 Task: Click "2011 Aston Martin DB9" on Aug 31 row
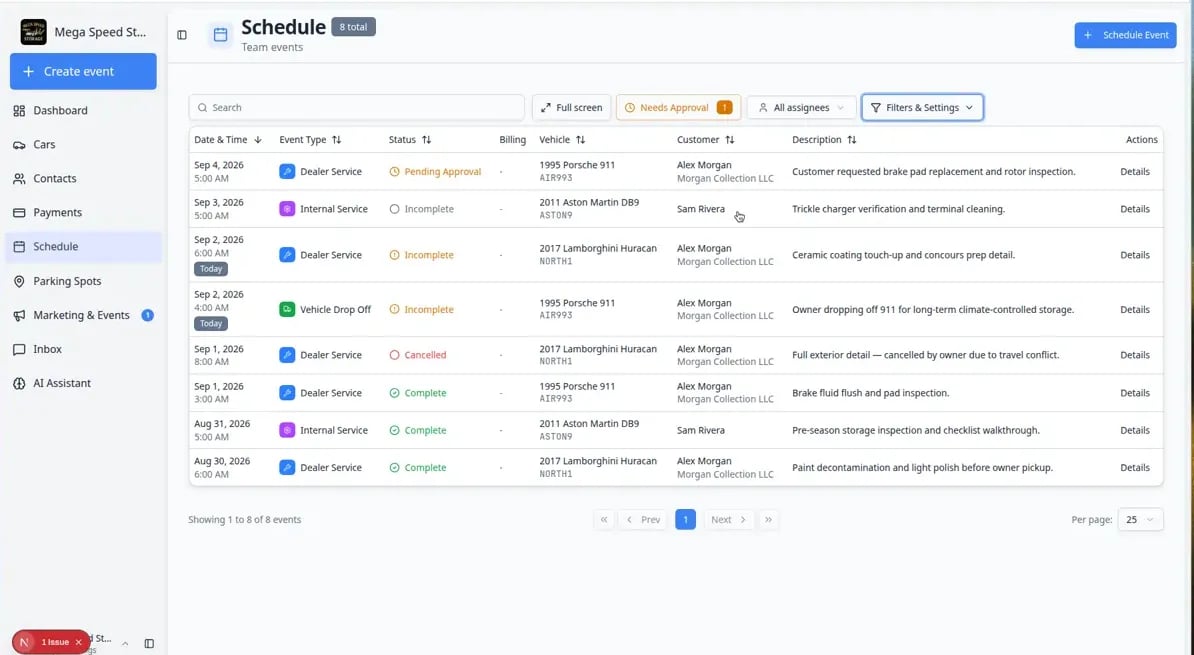tap(589, 423)
